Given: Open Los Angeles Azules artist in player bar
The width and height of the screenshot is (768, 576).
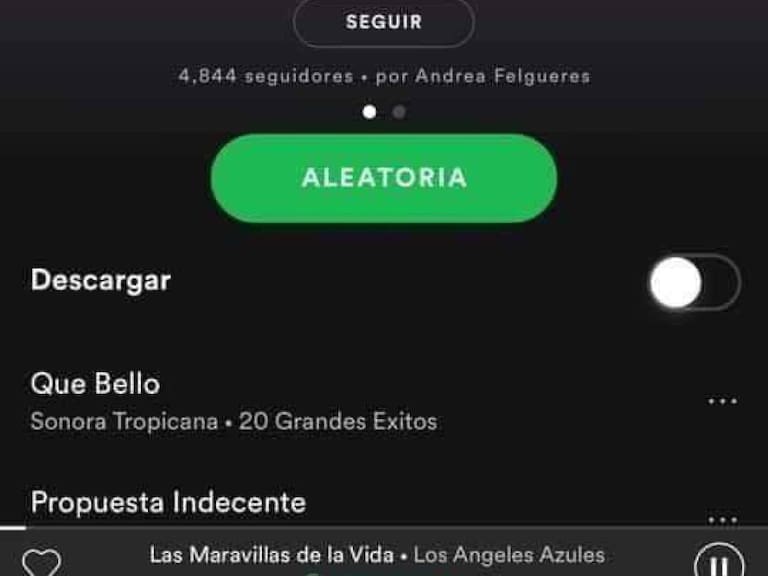Looking at the screenshot, I should click(509, 555).
